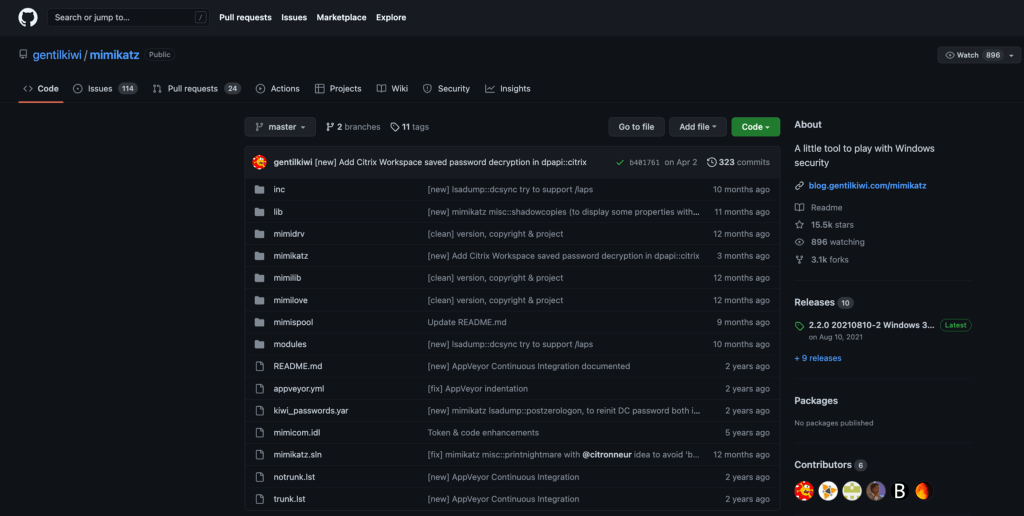The height and width of the screenshot is (516, 1024).
Task: Click the modules folder icon
Action: tap(259, 344)
